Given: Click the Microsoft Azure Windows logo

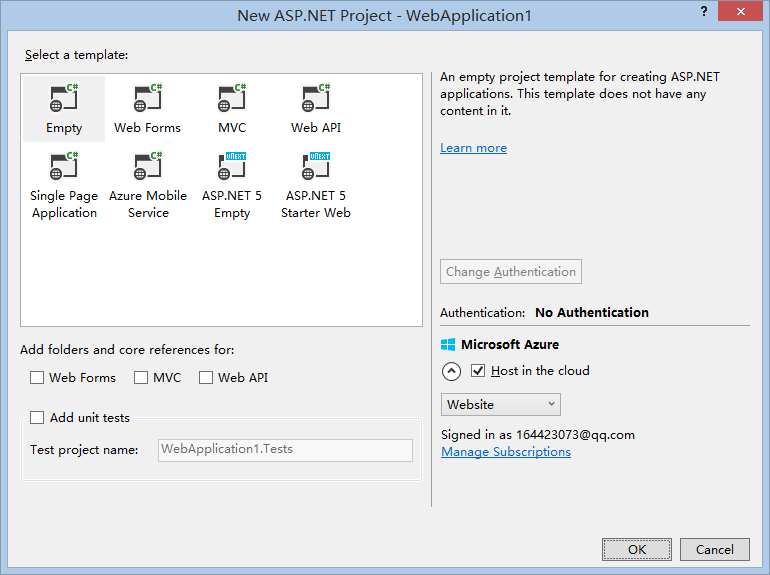Looking at the screenshot, I should point(448,345).
